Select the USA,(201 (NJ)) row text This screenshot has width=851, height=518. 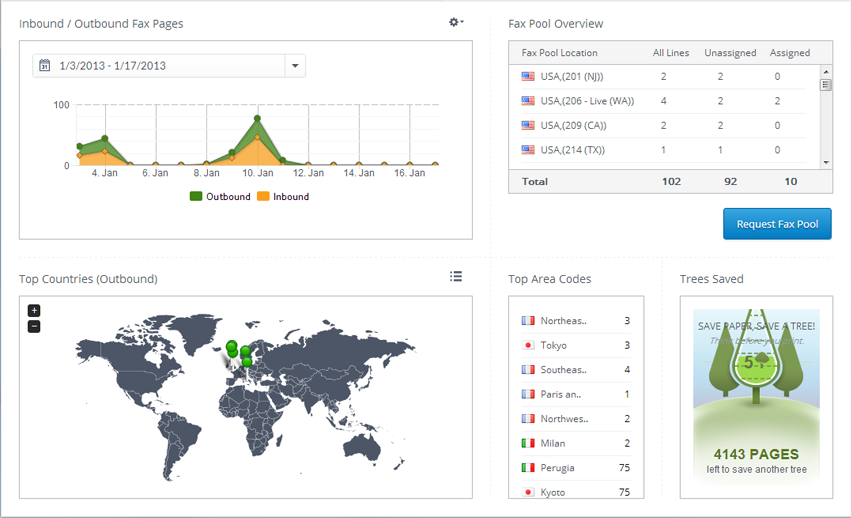[x=572, y=77]
